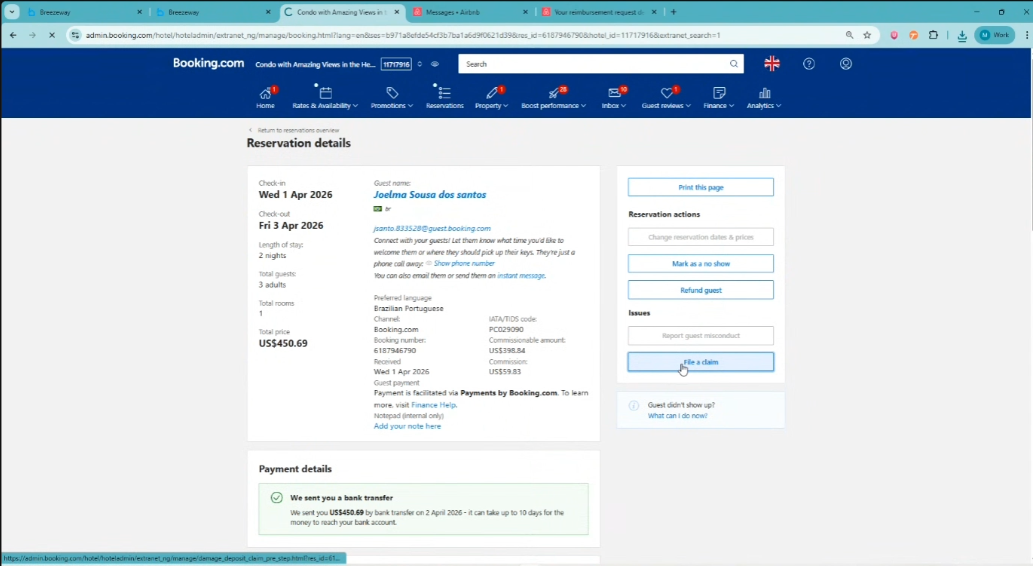Open the Work profile button
The width and height of the screenshot is (1033, 566).
click(x=995, y=35)
